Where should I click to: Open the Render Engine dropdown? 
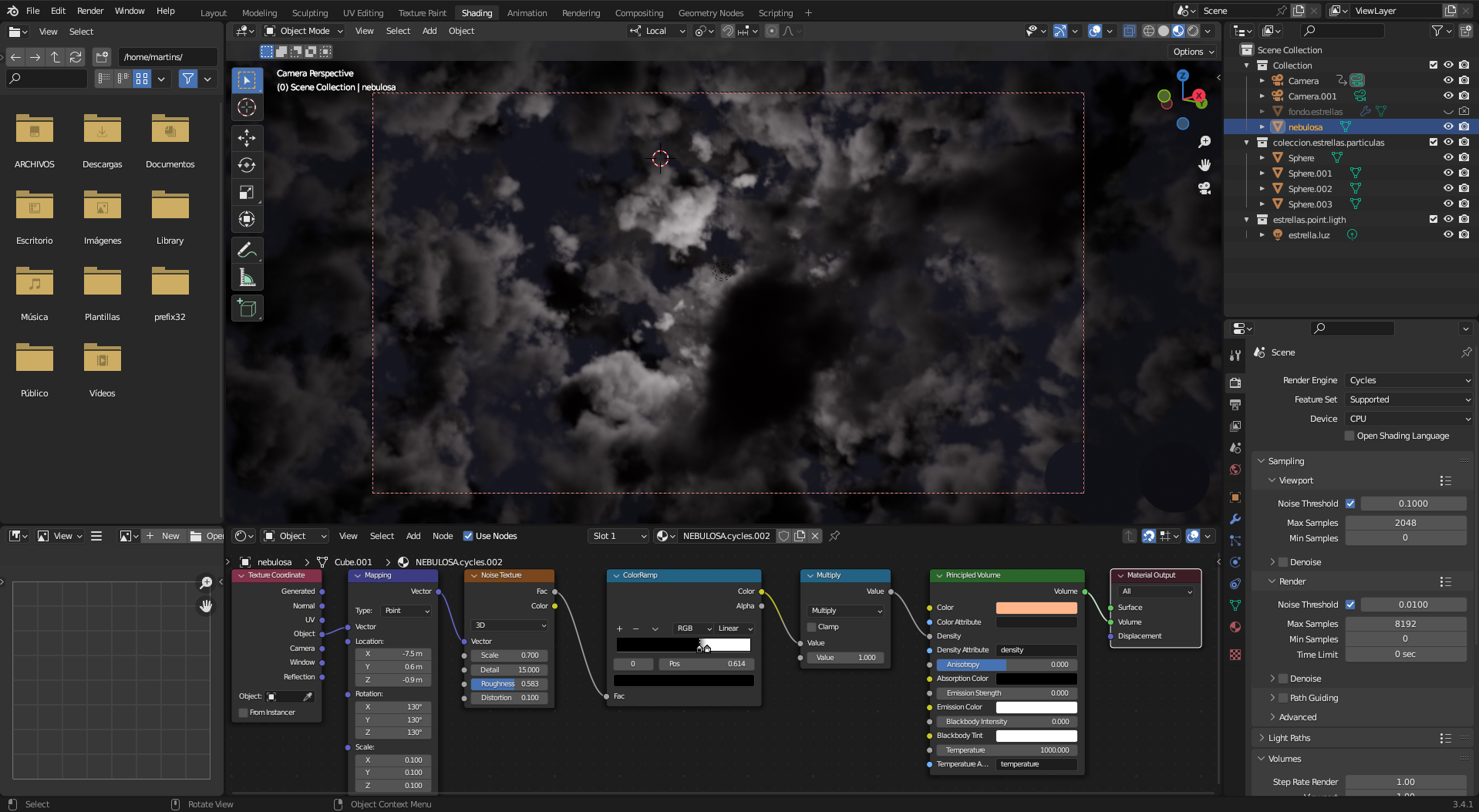1410,380
